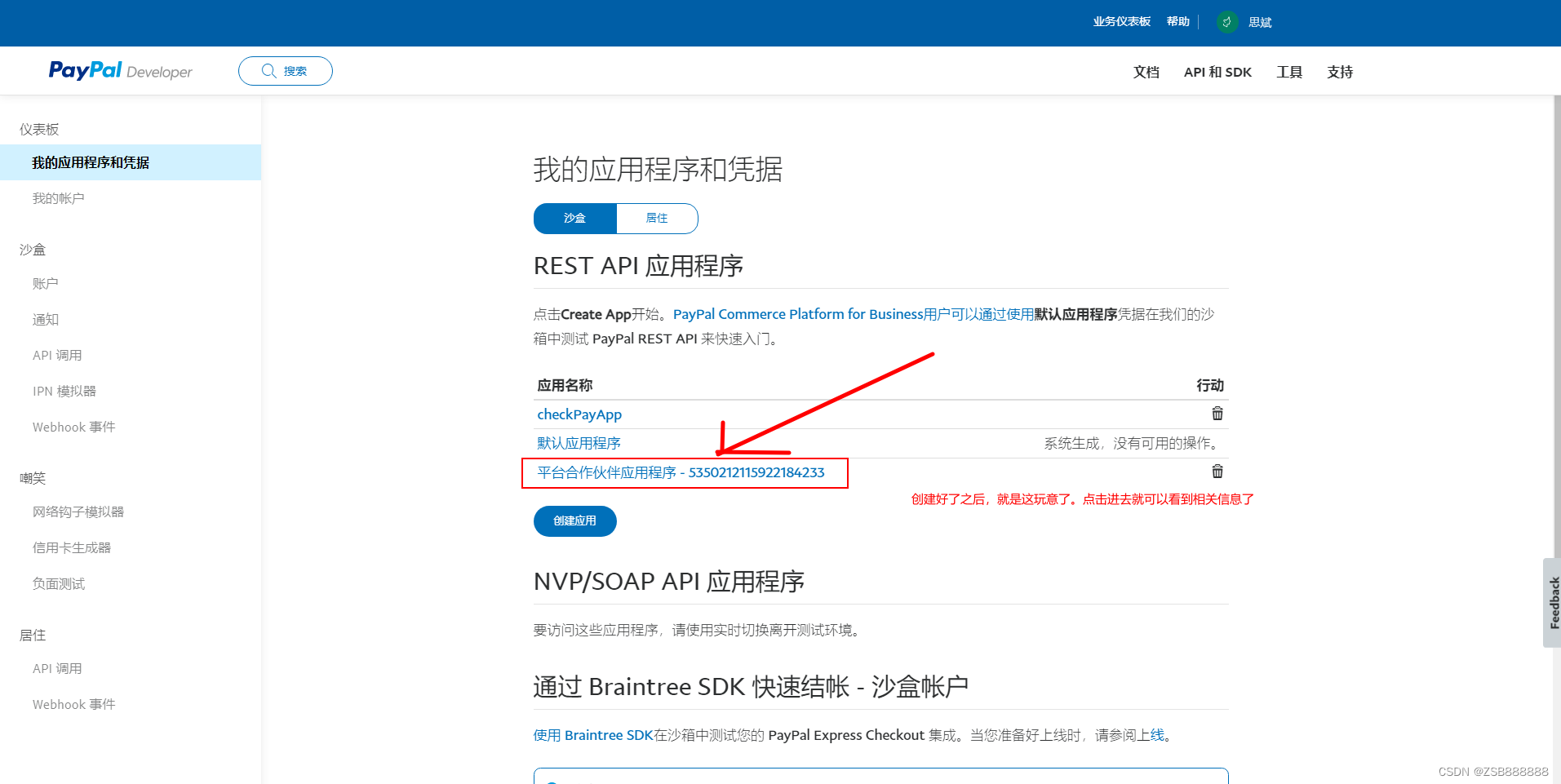Click the 搜索 search box

tap(286, 71)
